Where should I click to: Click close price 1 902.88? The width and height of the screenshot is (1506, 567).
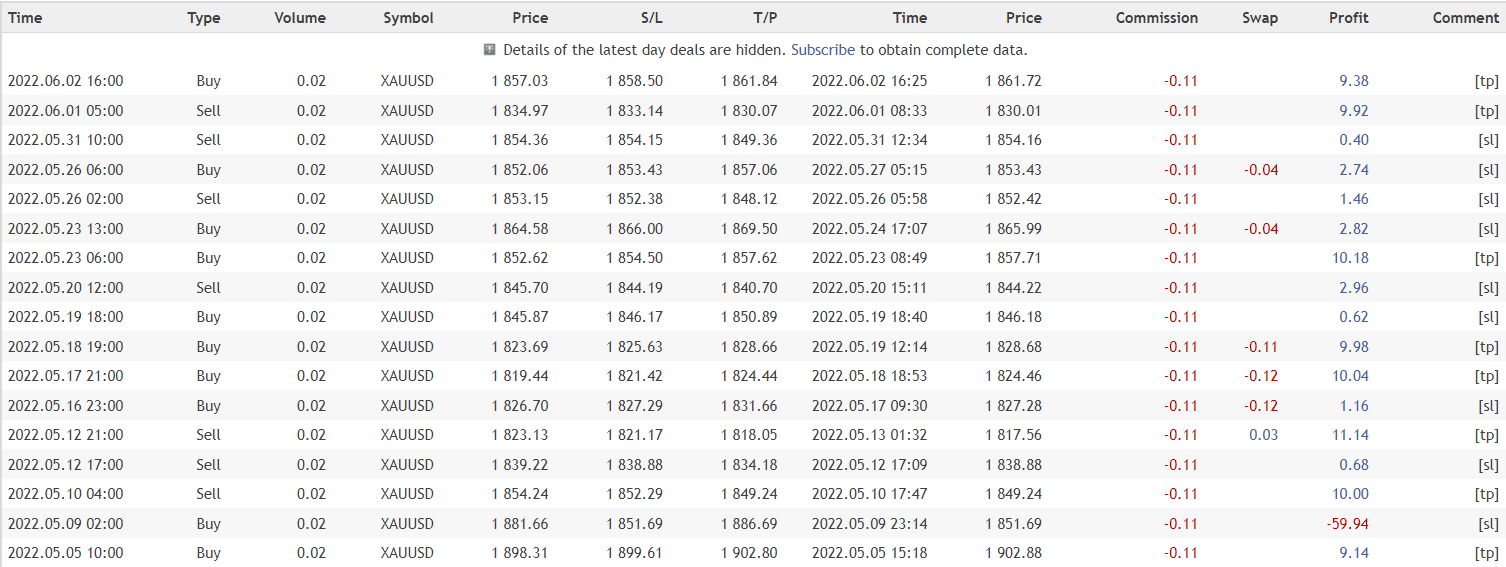tap(1013, 553)
